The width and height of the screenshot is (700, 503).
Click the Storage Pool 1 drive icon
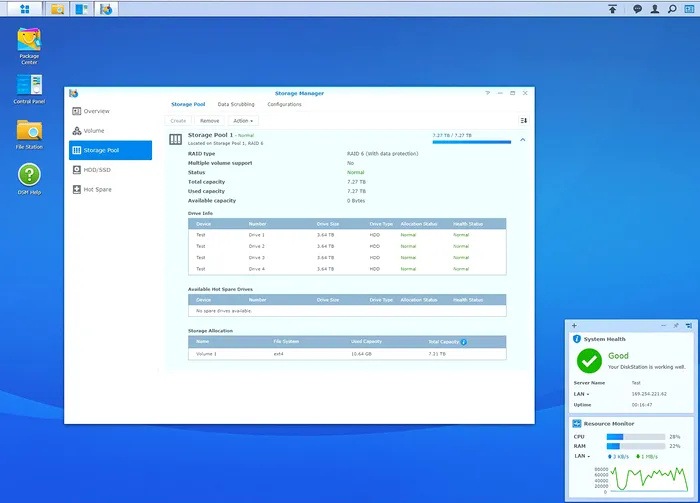click(175, 139)
